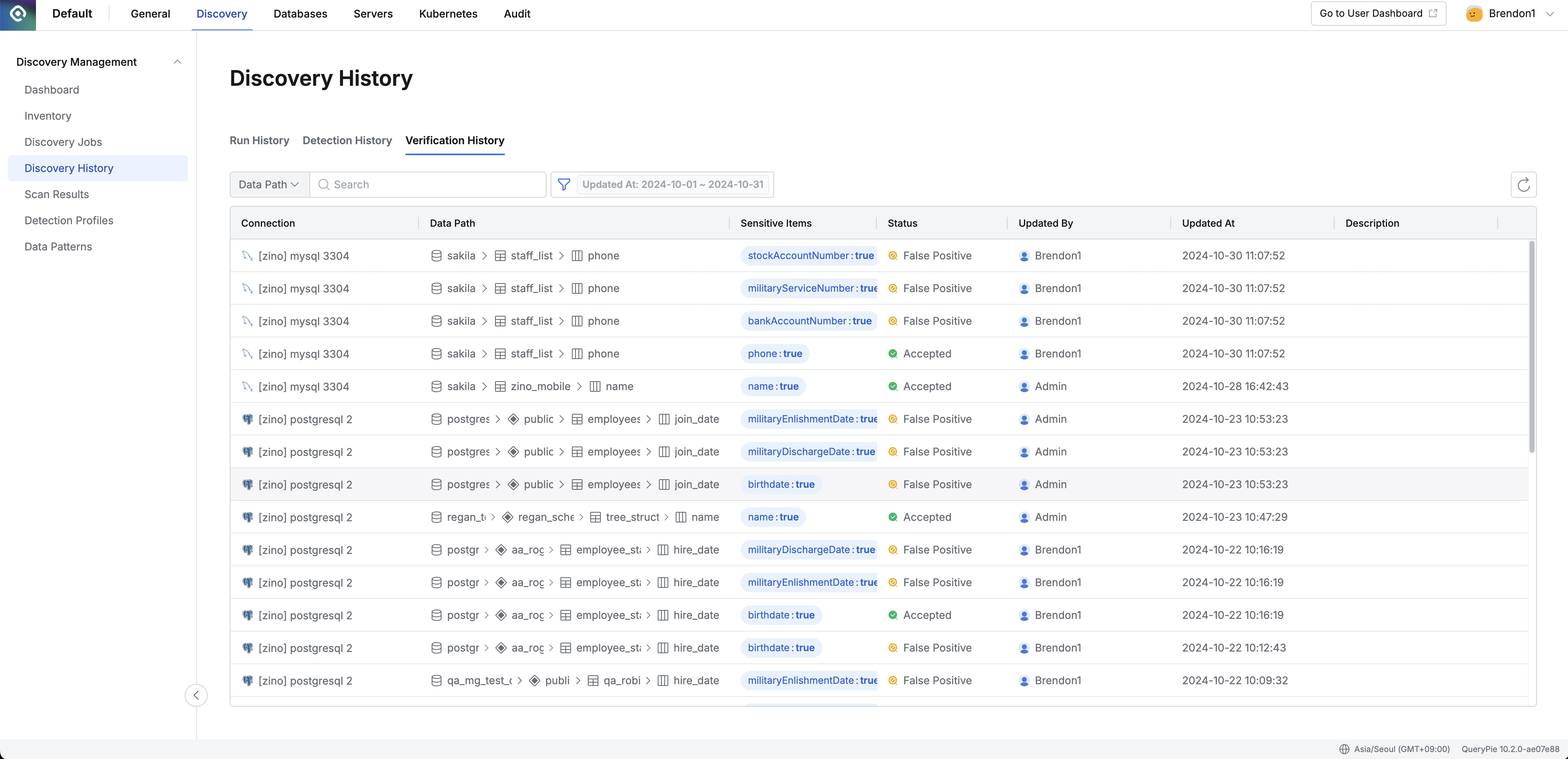
Task: Click database icon beside qa_mg_test
Action: 436,681
